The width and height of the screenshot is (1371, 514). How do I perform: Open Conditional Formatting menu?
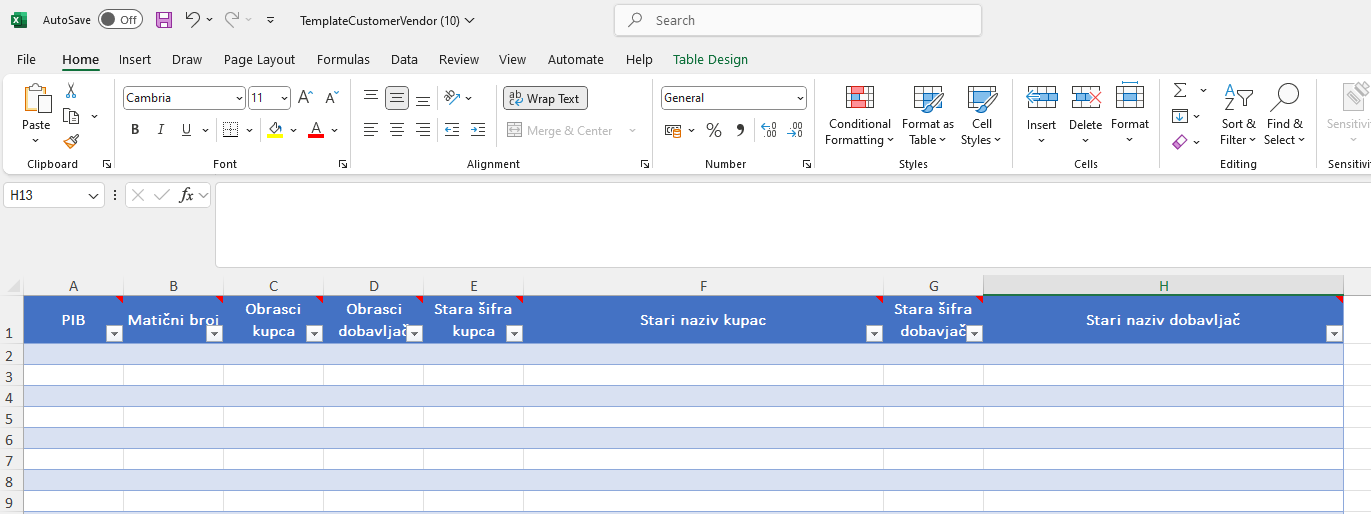[x=859, y=116]
